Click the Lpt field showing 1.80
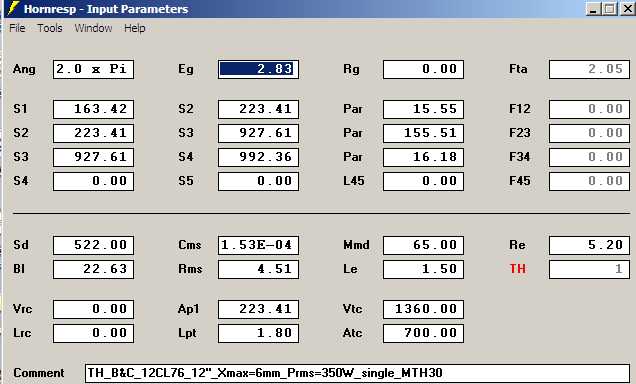This screenshot has height=384, width=636. point(258,333)
